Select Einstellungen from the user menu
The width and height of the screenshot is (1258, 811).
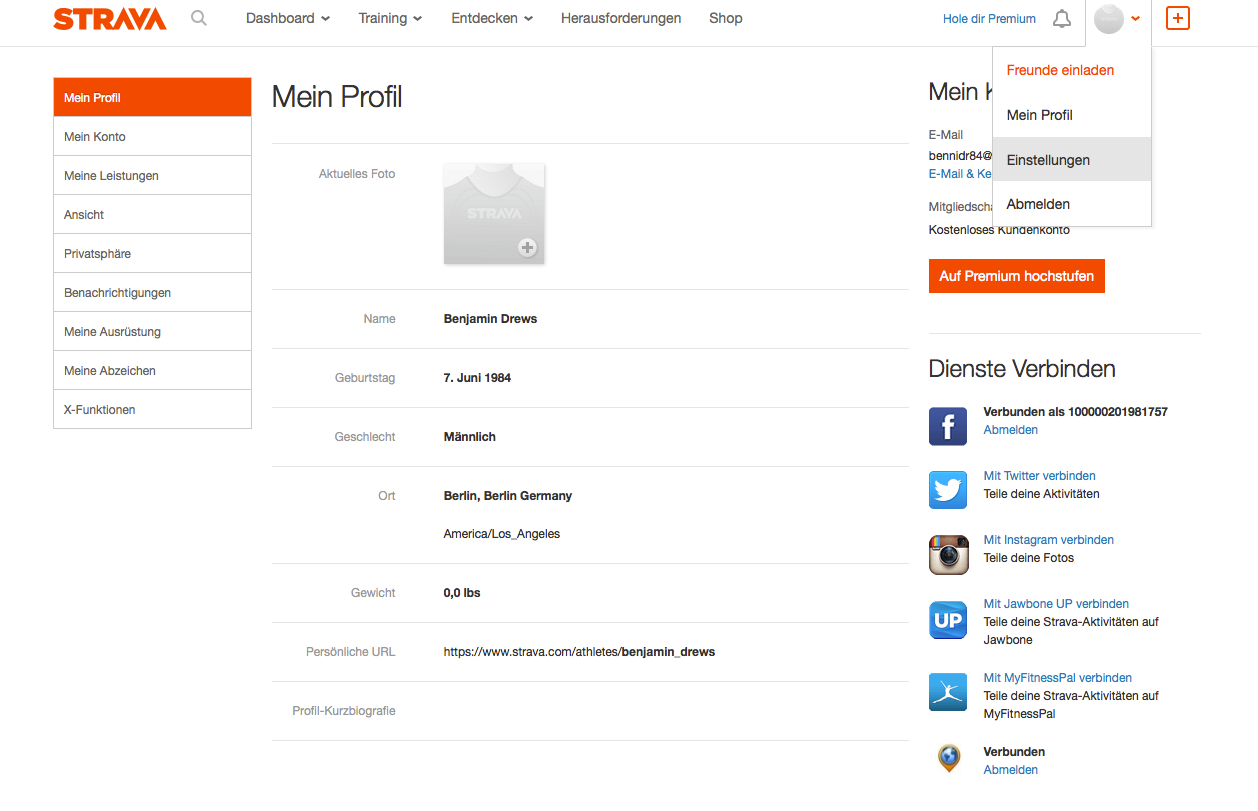tap(1048, 160)
